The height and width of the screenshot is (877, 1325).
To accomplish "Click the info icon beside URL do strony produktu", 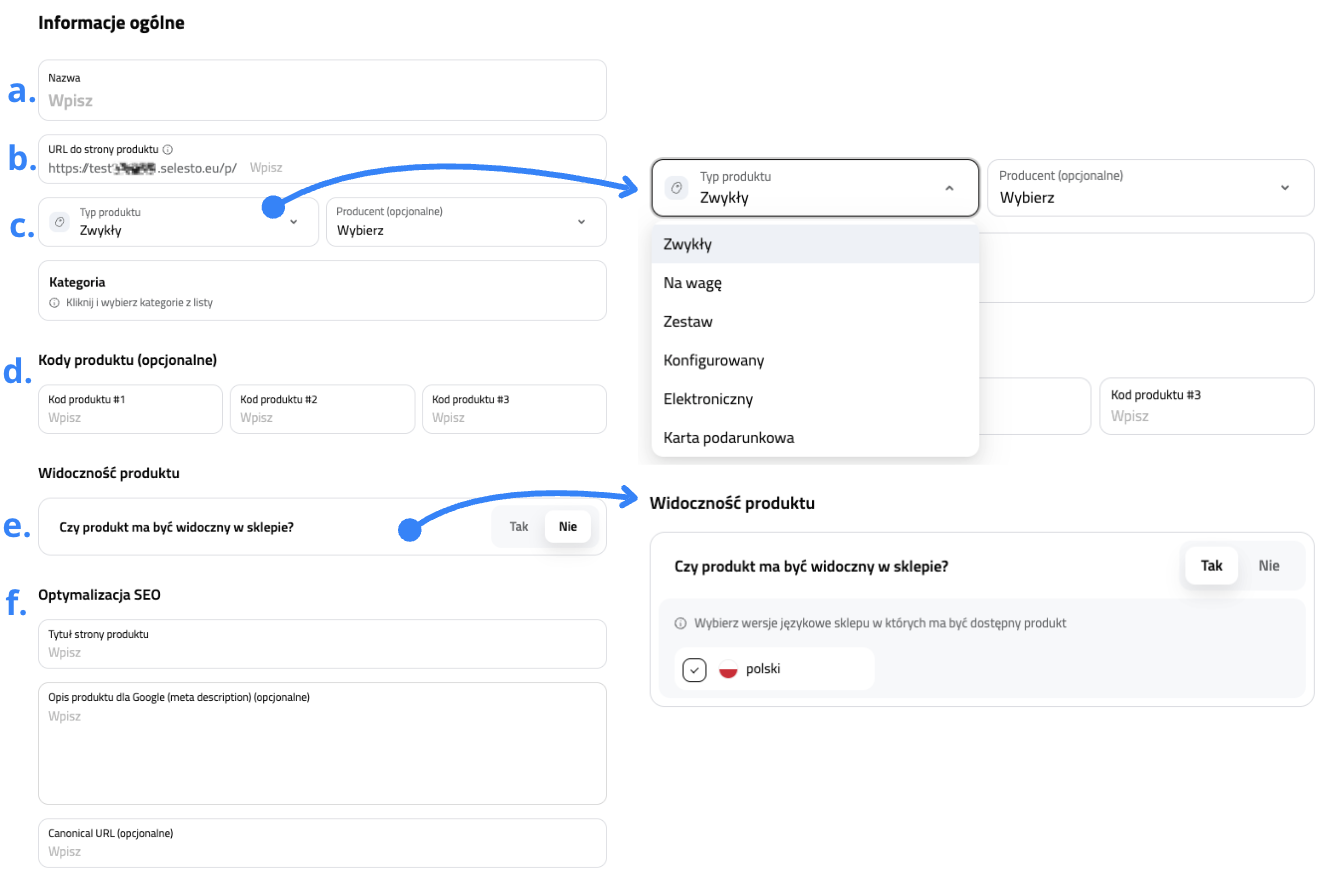I will (x=168, y=149).
